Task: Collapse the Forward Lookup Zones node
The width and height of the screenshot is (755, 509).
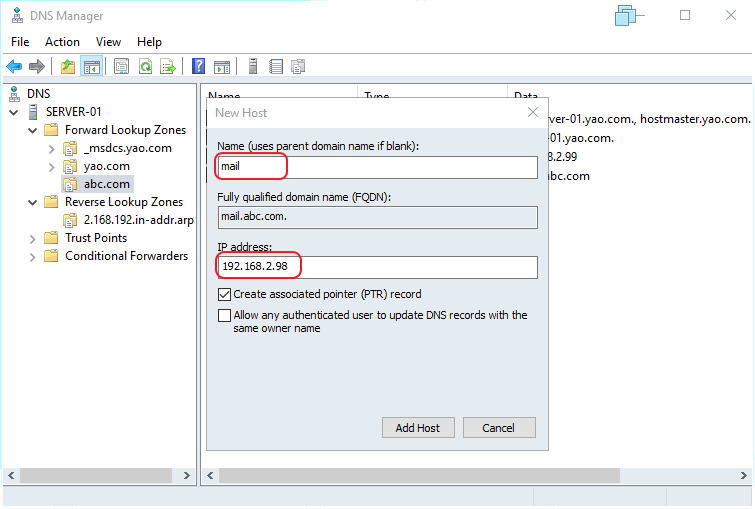Action: click(x=33, y=131)
